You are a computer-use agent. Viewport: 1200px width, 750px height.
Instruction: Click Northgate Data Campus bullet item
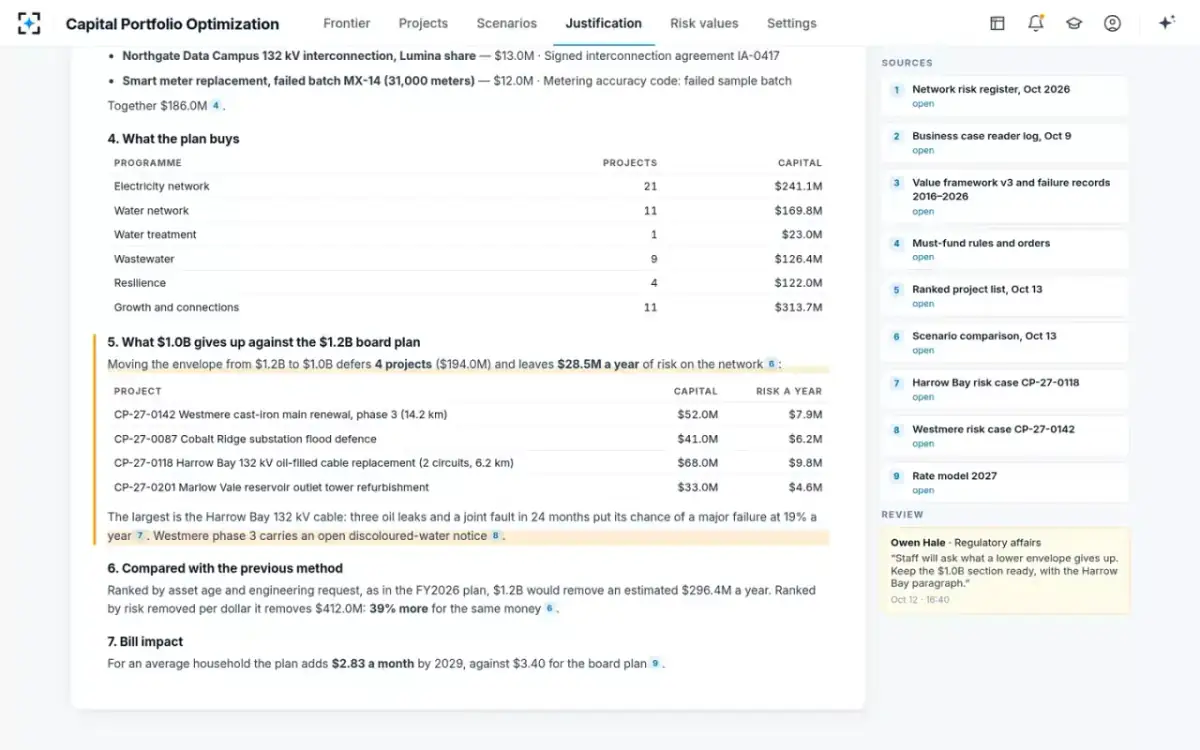click(451, 56)
